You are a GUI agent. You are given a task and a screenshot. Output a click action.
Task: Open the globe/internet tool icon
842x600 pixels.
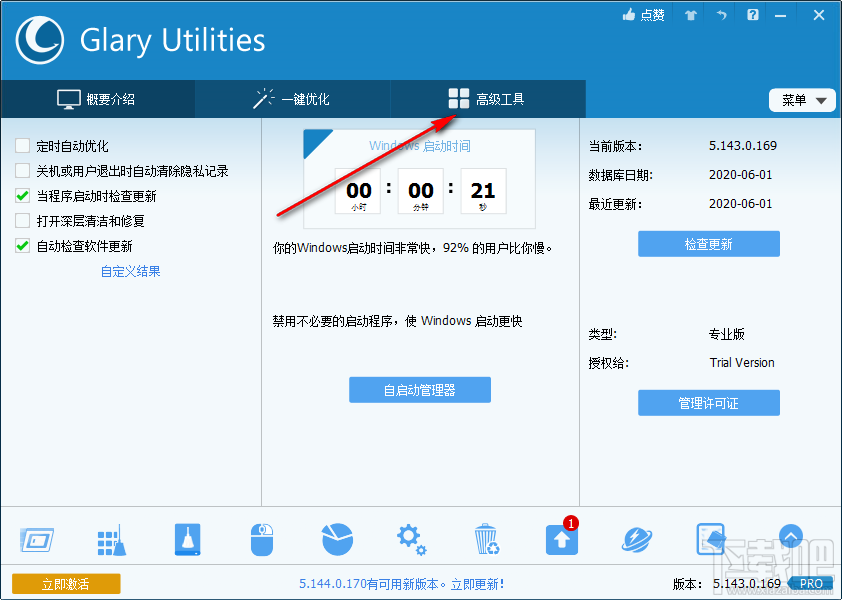(x=636, y=538)
